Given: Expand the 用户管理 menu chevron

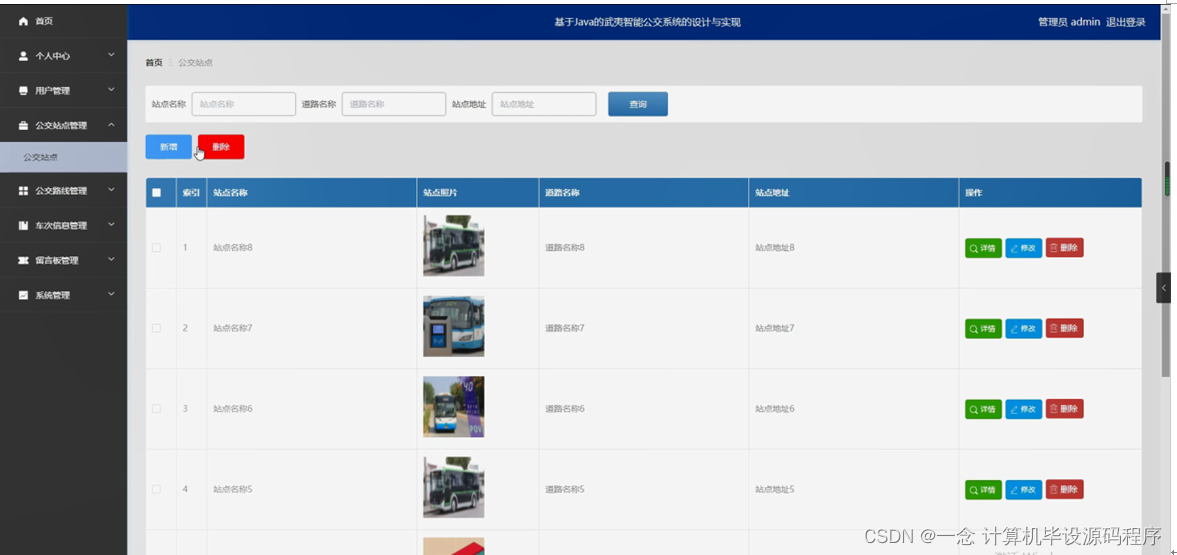Looking at the screenshot, I should (x=111, y=90).
